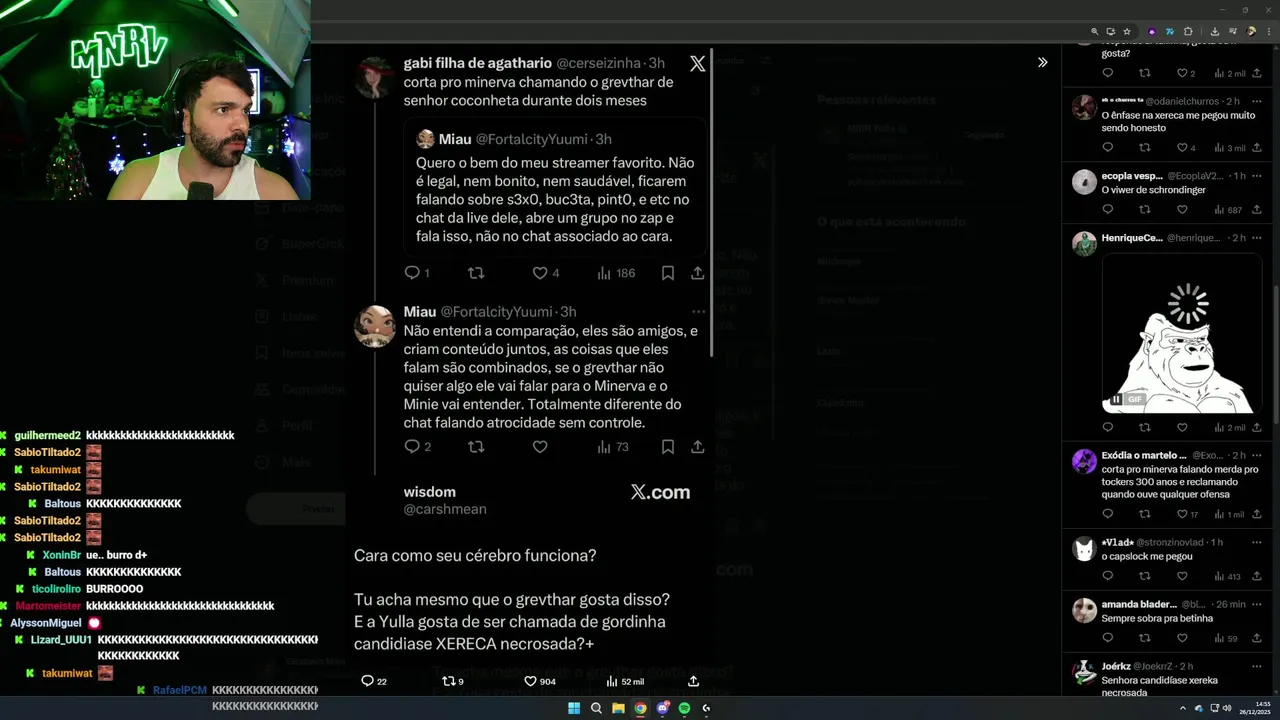Image resolution: width=1280 pixels, height=720 pixels.
Task: Click the X logo on the tweet image
Action: [697, 63]
